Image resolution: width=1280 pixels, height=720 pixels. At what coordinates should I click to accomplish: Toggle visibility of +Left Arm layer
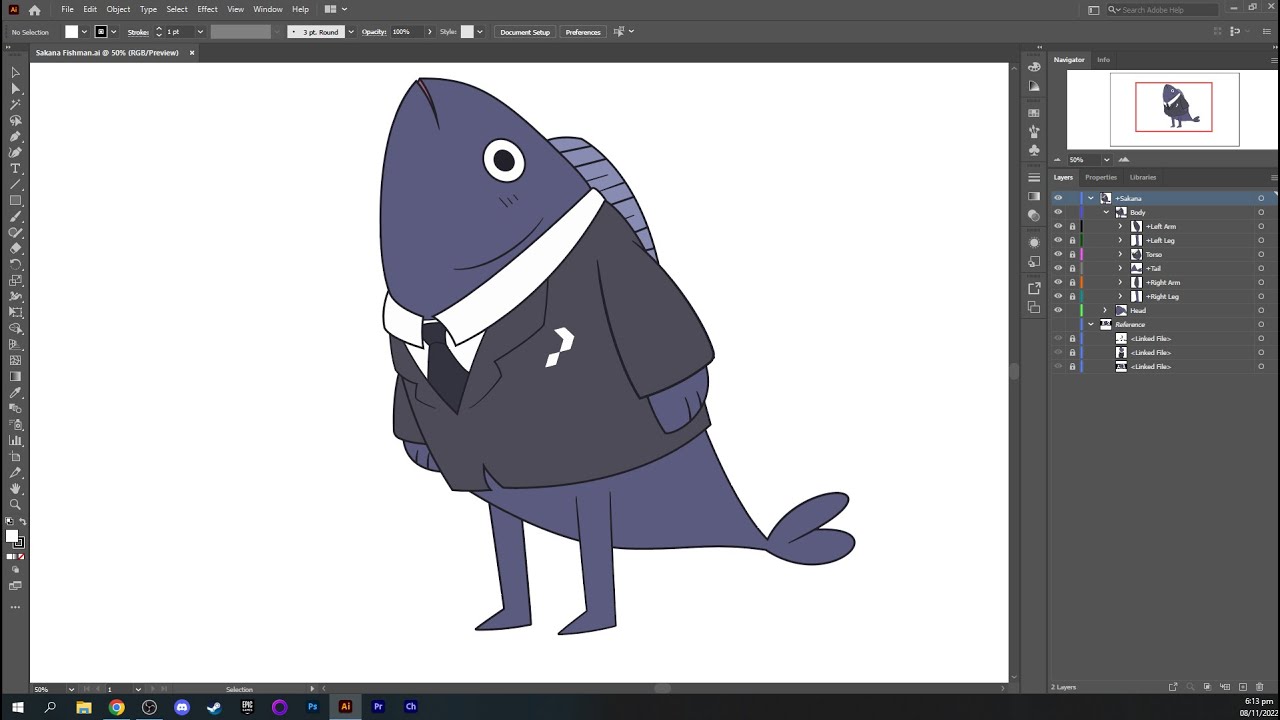click(x=1058, y=226)
